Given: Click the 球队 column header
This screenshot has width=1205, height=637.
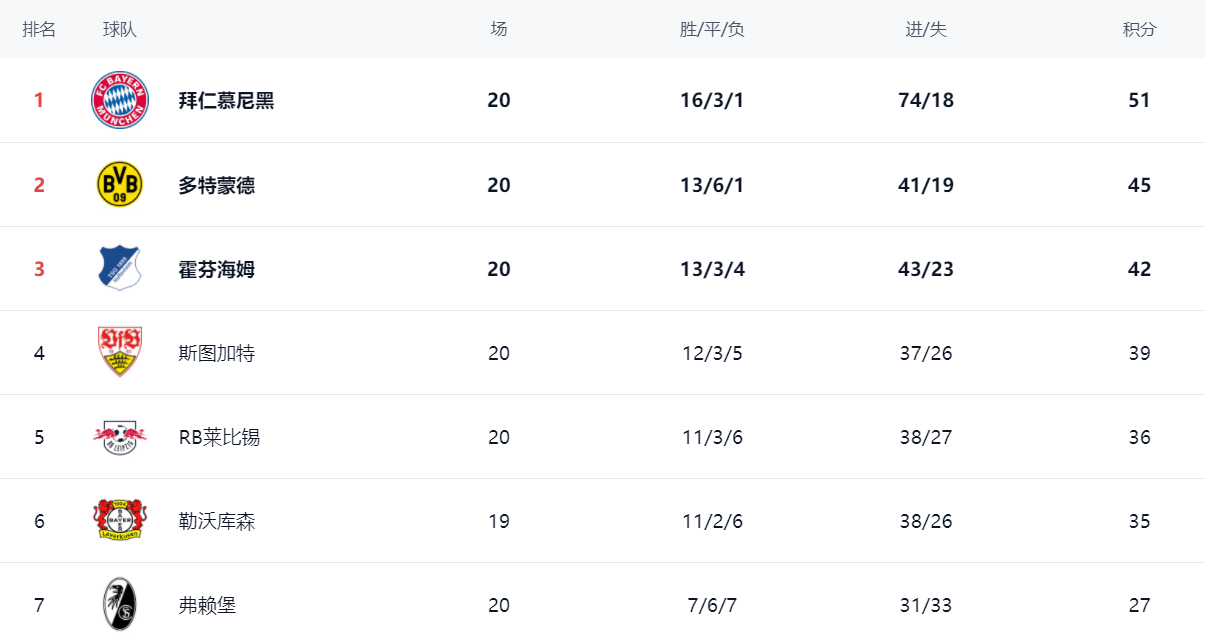Looking at the screenshot, I should click(120, 29).
